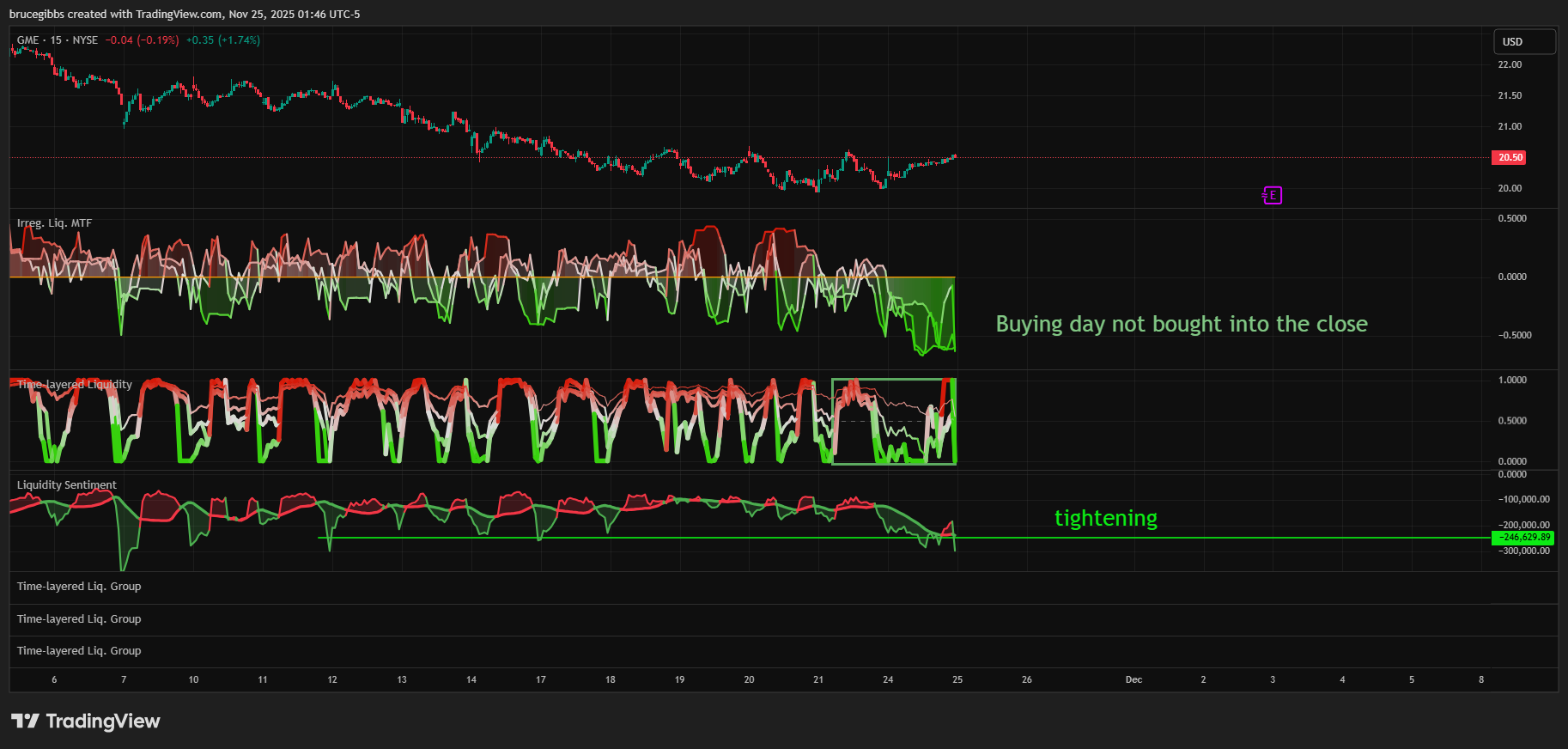1568x749 pixels.
Task: Select the Liquidity Sentiment indicator title
Action: coord(67,485)
